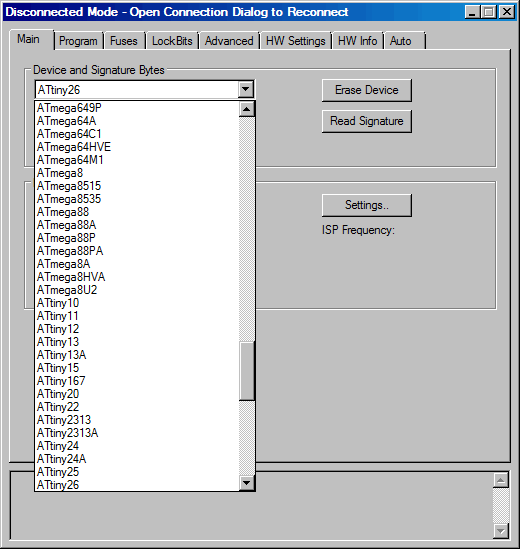Screen dimensions: 520x549
Task: Click the Read Signature button
Action: [x=367, y=121]
